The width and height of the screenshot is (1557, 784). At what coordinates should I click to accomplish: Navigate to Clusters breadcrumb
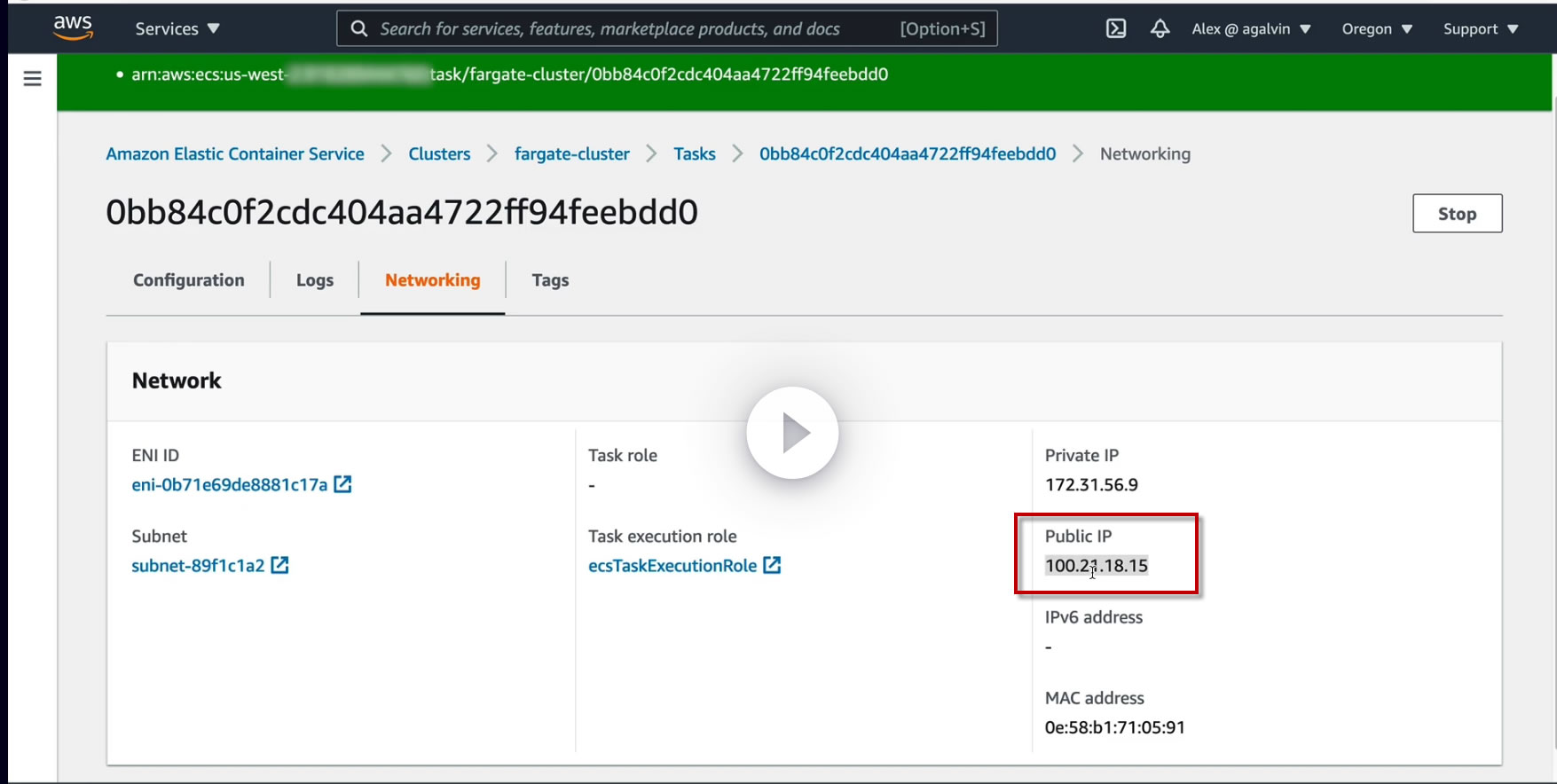pos(439,154)
